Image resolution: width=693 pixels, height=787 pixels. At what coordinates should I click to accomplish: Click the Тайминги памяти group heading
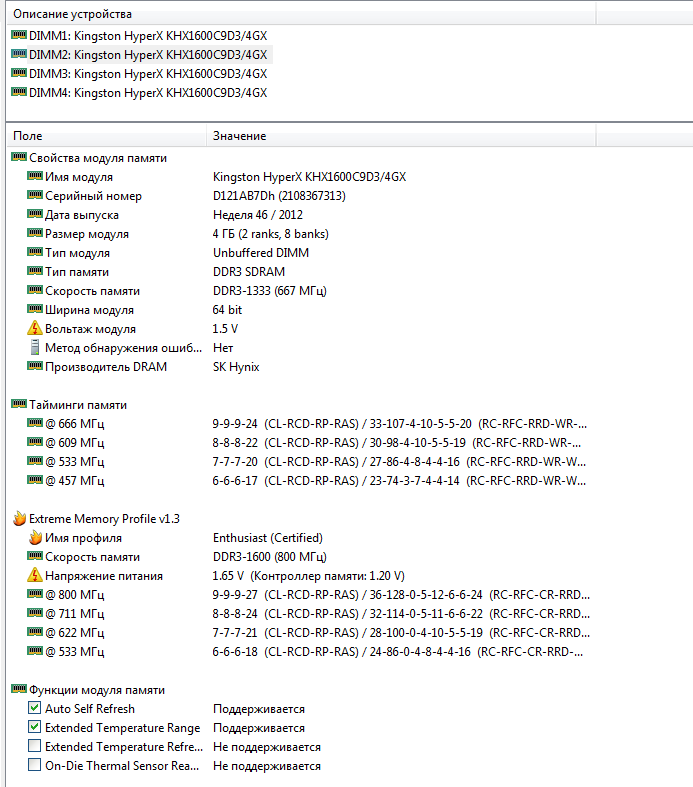pyautogui.click(x=78, y=405)
